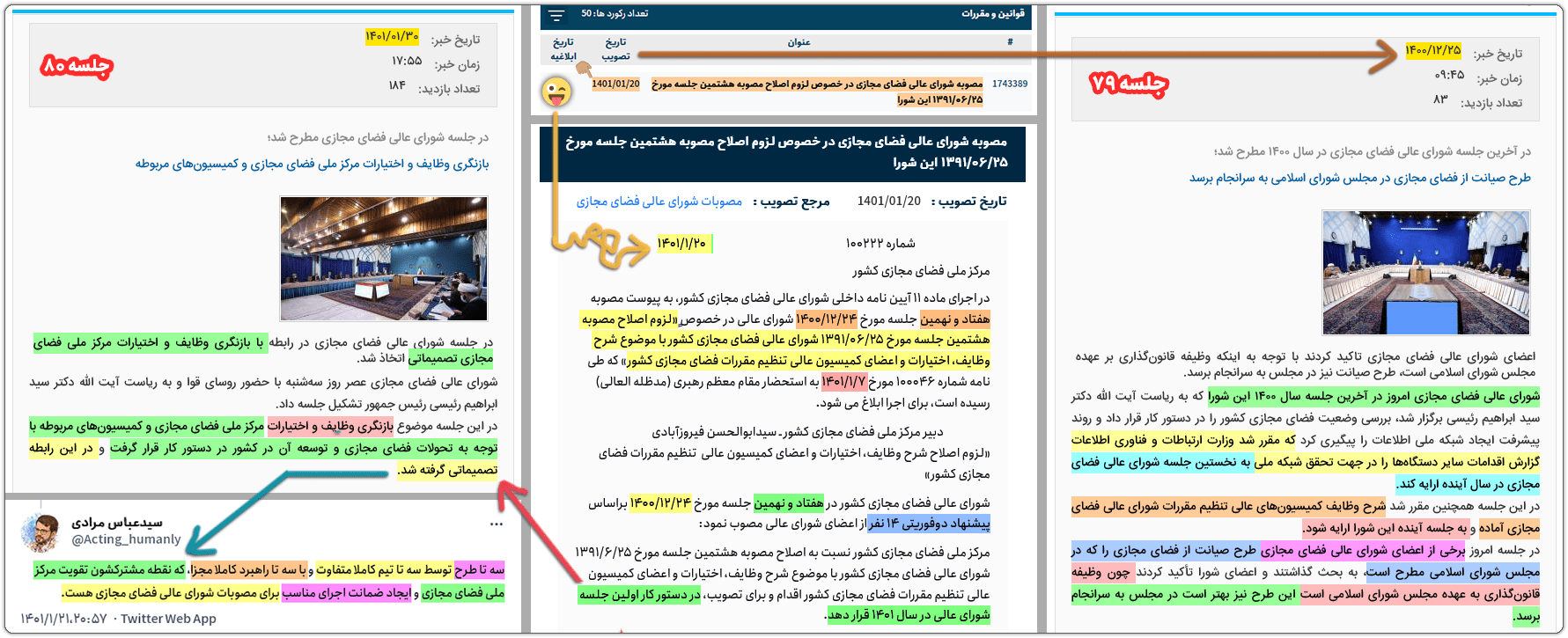This screenshot has width=1568, height=638.
Task: Sort by عنوان column header
Action: point(799,42)
